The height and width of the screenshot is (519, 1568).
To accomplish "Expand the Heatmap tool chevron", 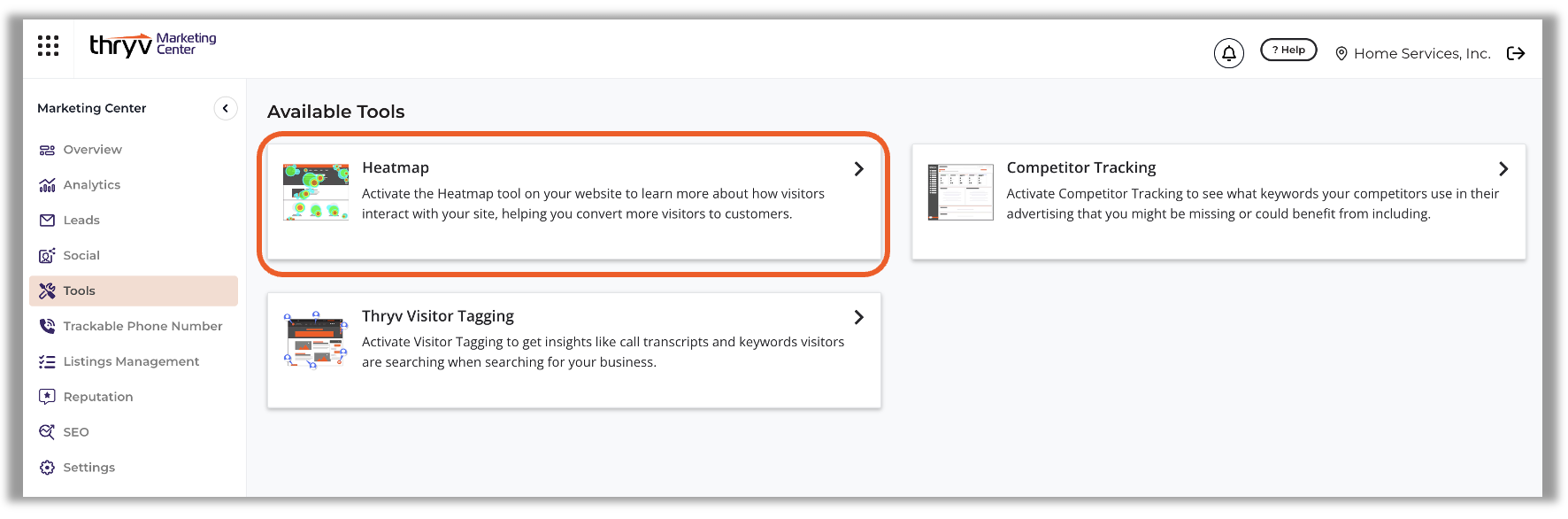I will pyautogui.click(x=858, y=169).
